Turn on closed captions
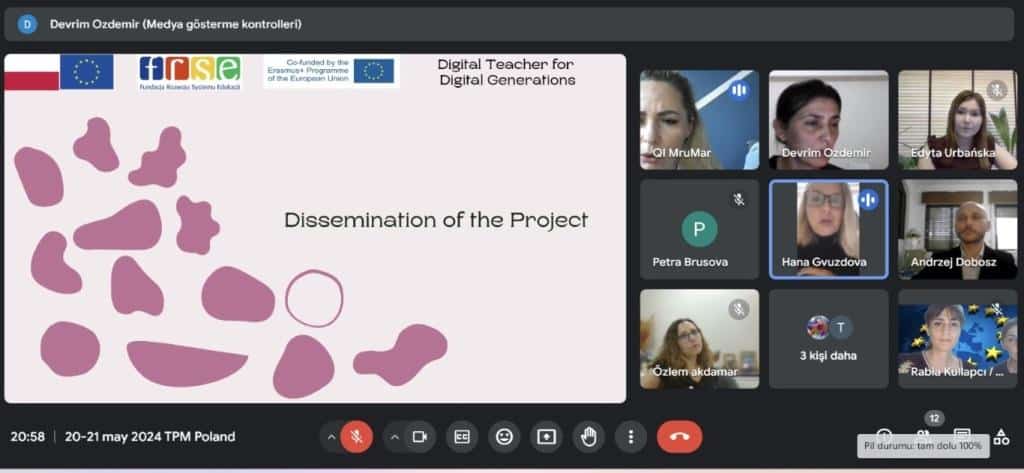 (x=462, y=436)
